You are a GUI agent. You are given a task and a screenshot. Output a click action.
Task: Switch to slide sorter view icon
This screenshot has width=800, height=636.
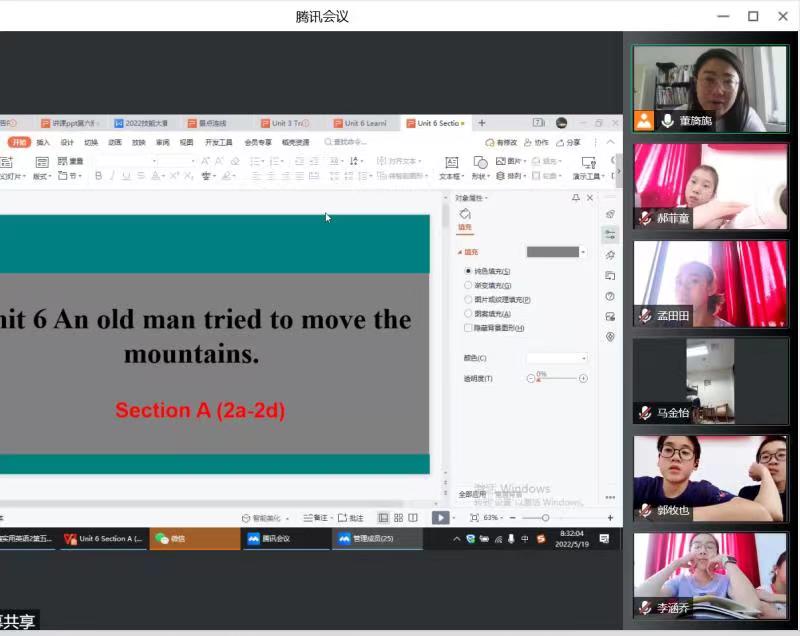(398, 518)
